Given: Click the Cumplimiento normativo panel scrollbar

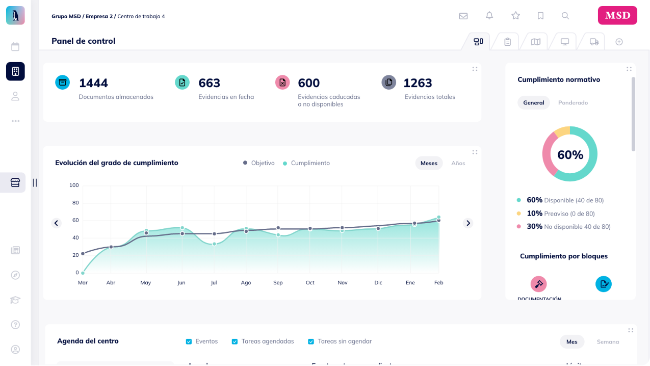Looking at the screenshot, I should tap(633, 114).
